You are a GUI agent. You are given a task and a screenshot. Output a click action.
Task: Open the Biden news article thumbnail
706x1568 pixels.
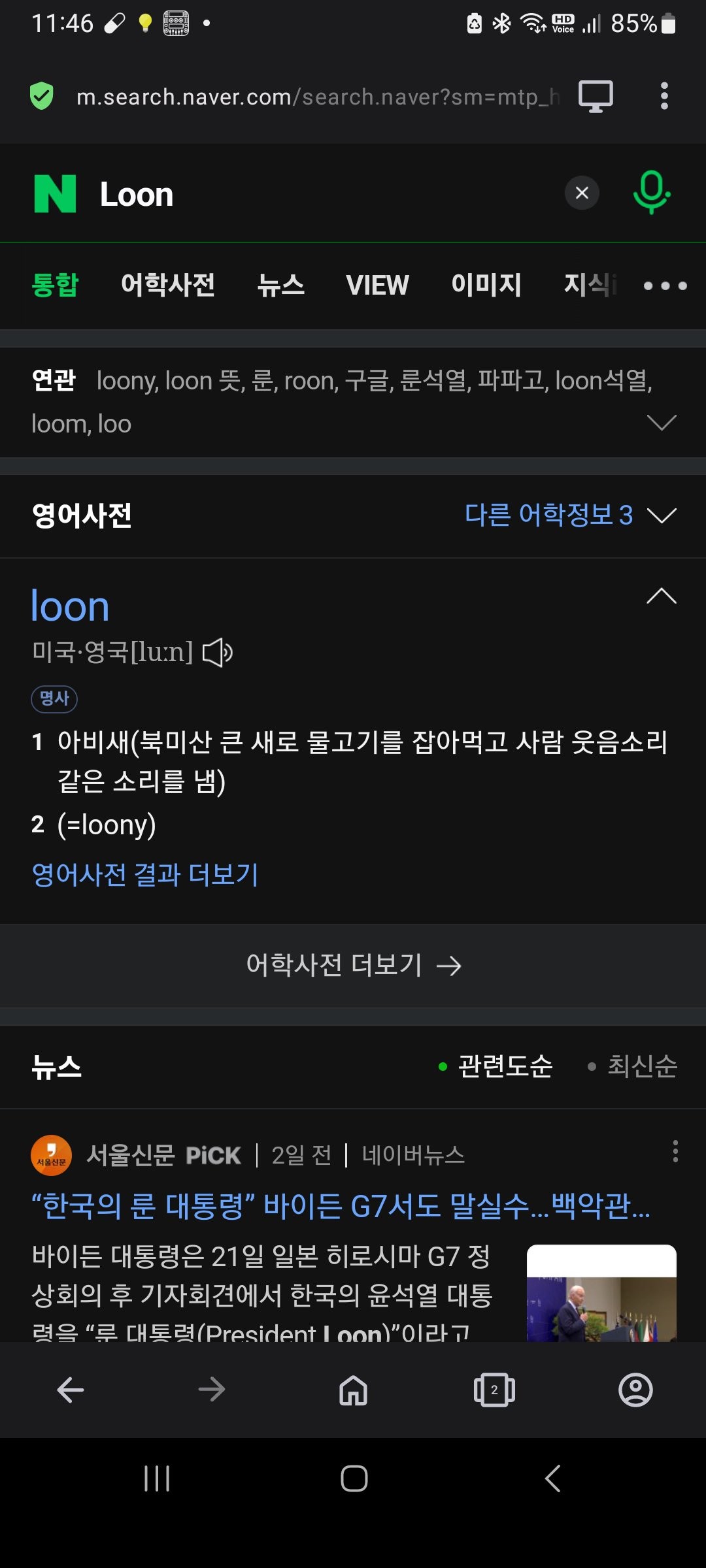coord(601,1293)
